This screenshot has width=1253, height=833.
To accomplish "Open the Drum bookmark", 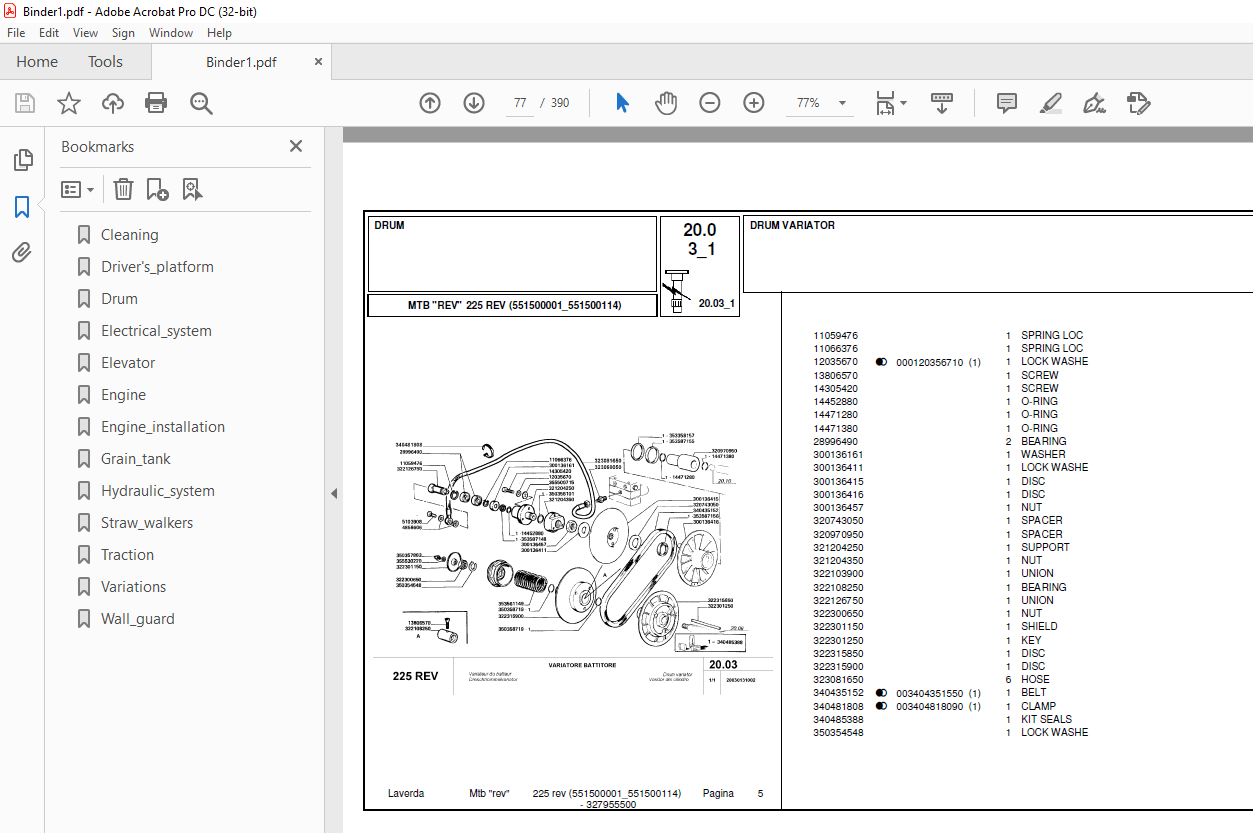I will tap(119, 299).
